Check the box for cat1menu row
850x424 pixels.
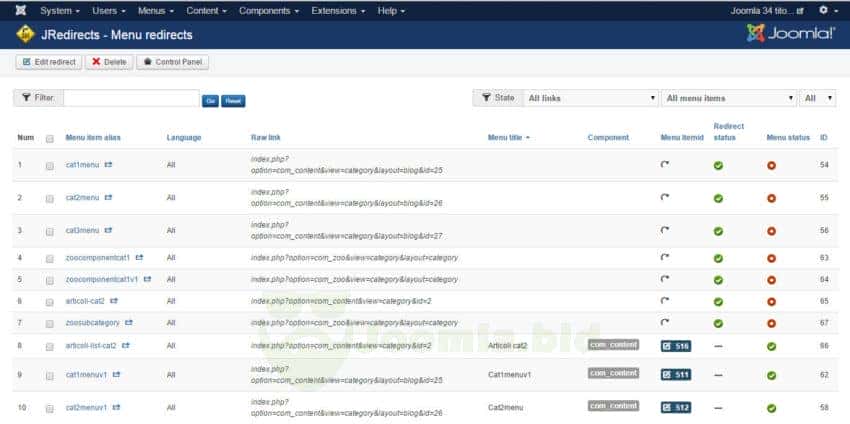click(x=50, y=166)
